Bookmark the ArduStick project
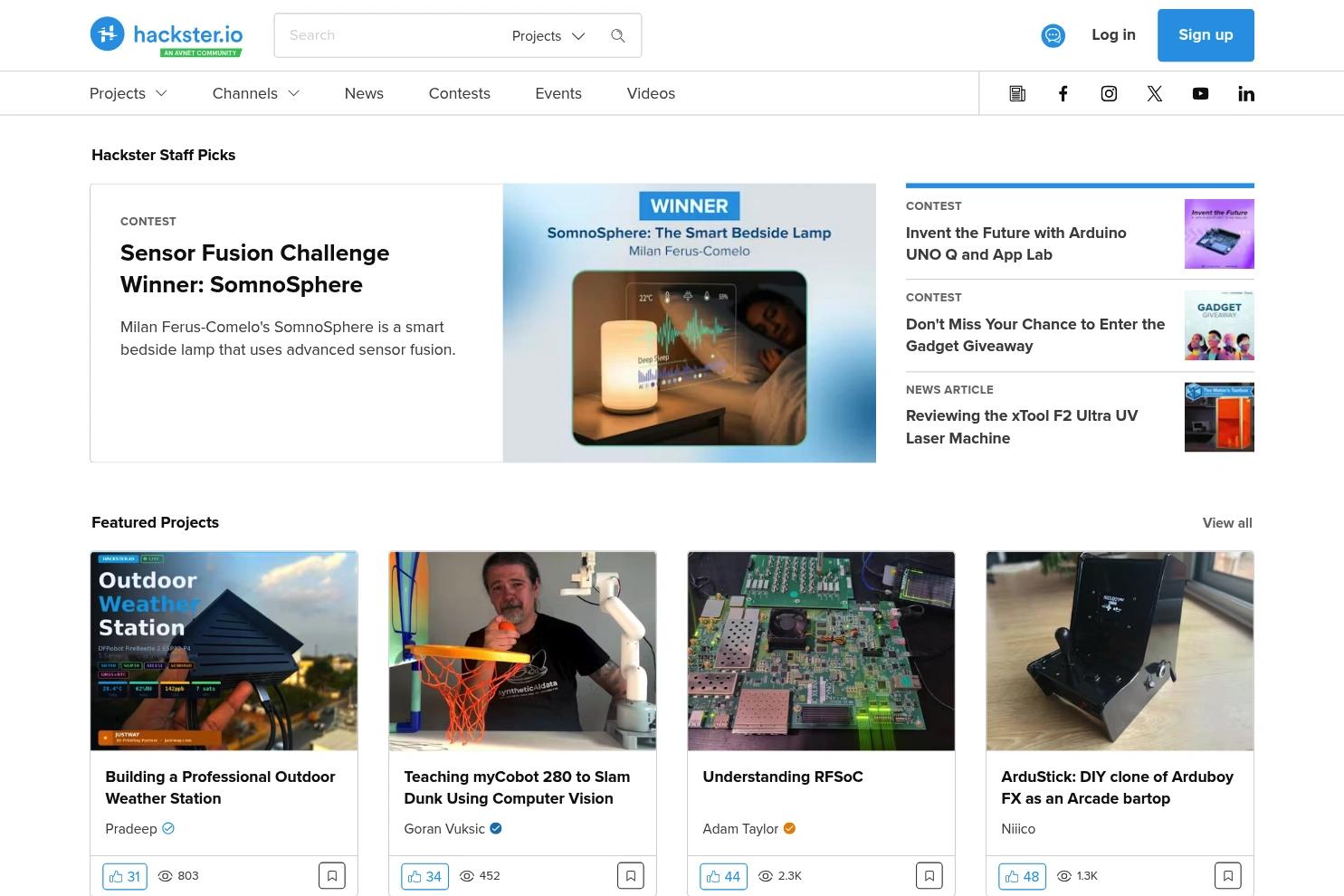 1228,876
